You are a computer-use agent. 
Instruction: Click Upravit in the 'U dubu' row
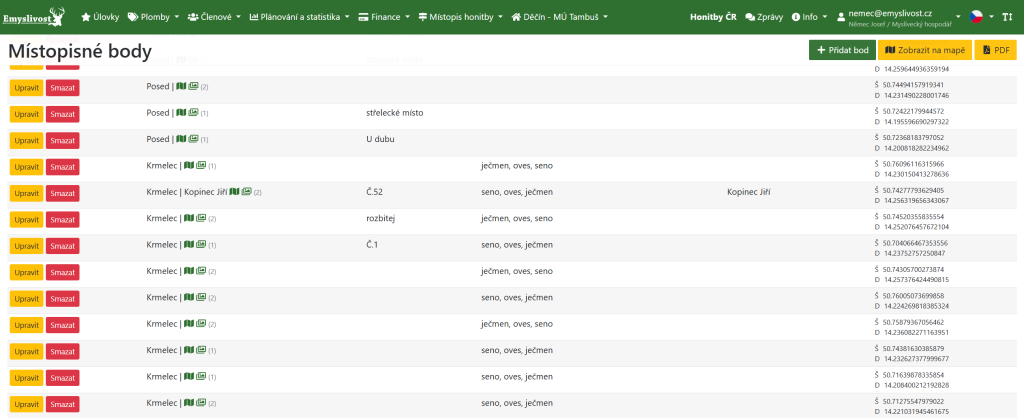(x=27, y=141)
